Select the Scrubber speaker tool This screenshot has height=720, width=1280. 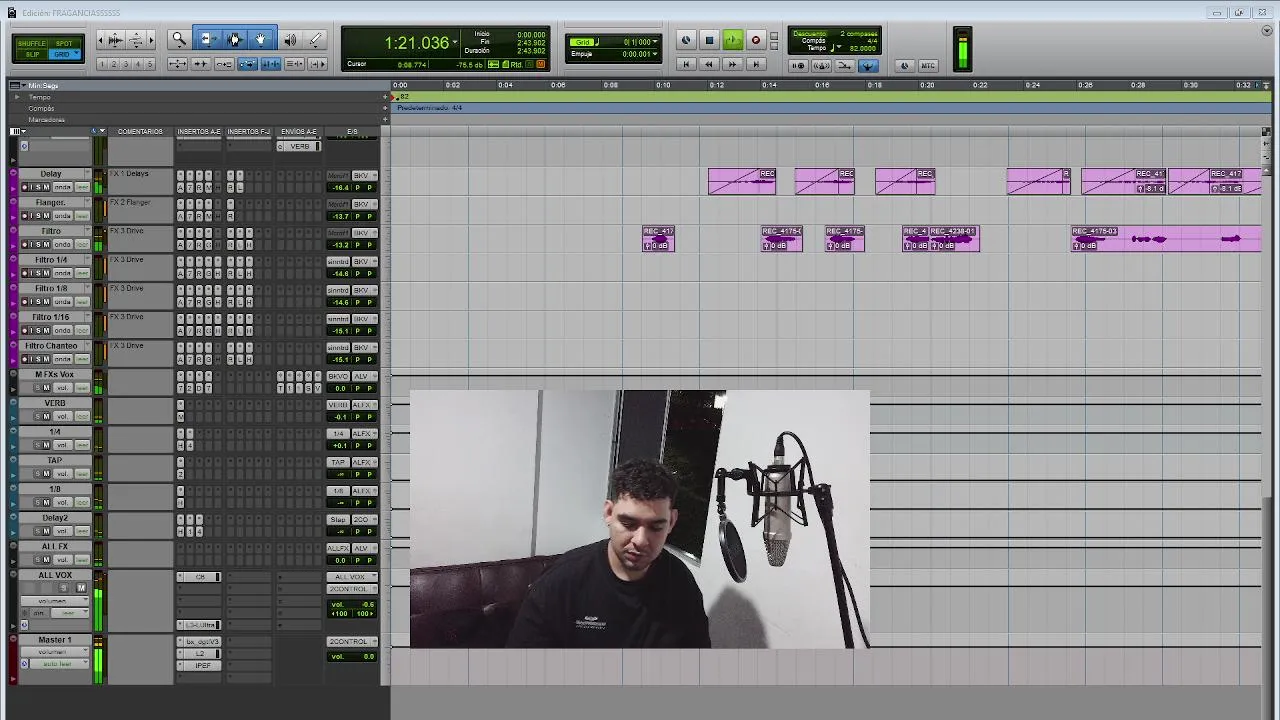290,39
